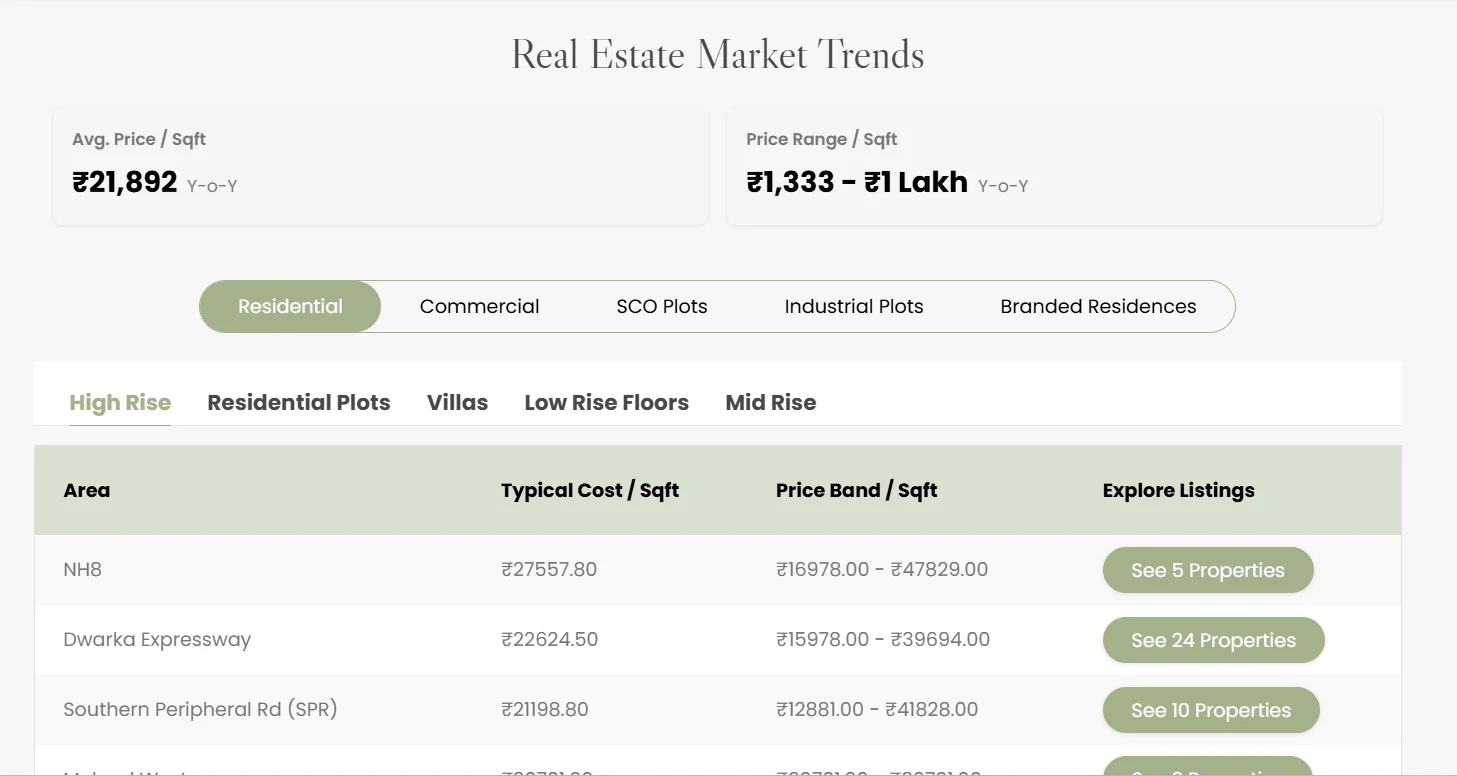Screen dimensions: 1457x776
Task: Click price band ₹15978.00 - ₹39694.00
Action: tap(883, 639)
